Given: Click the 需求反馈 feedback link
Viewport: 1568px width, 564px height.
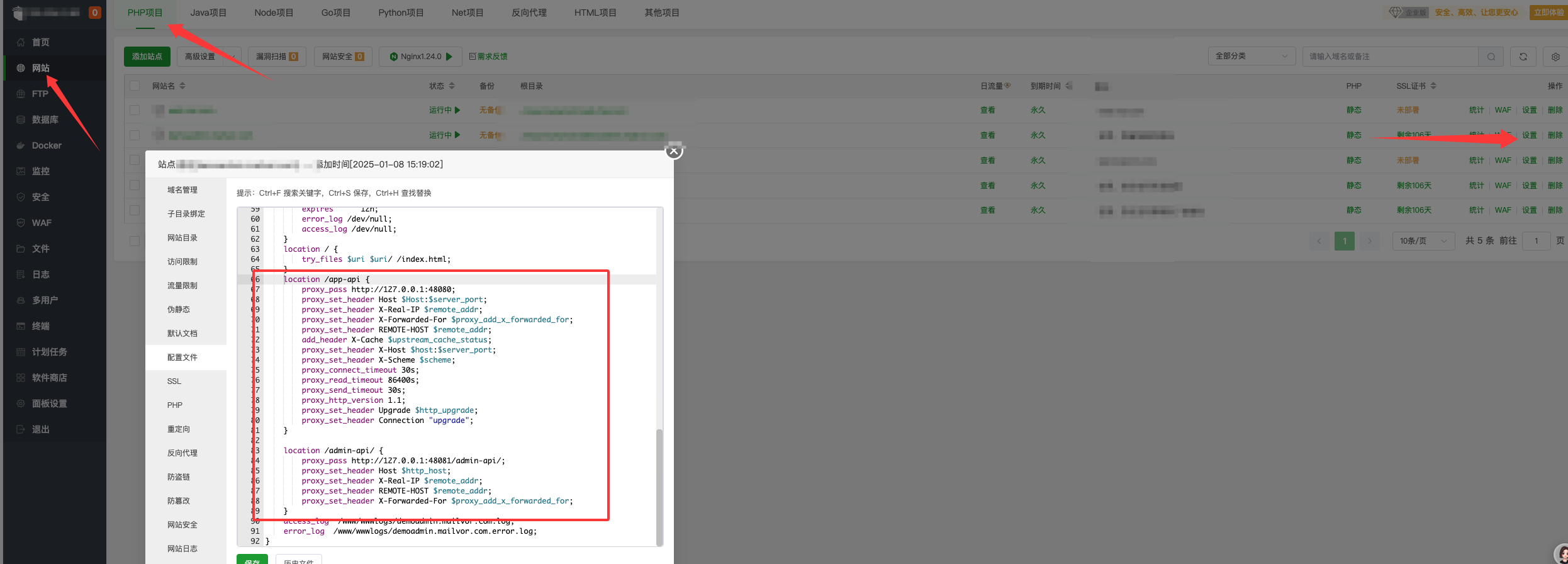Looking at the screenshot, I should point(488,57).
